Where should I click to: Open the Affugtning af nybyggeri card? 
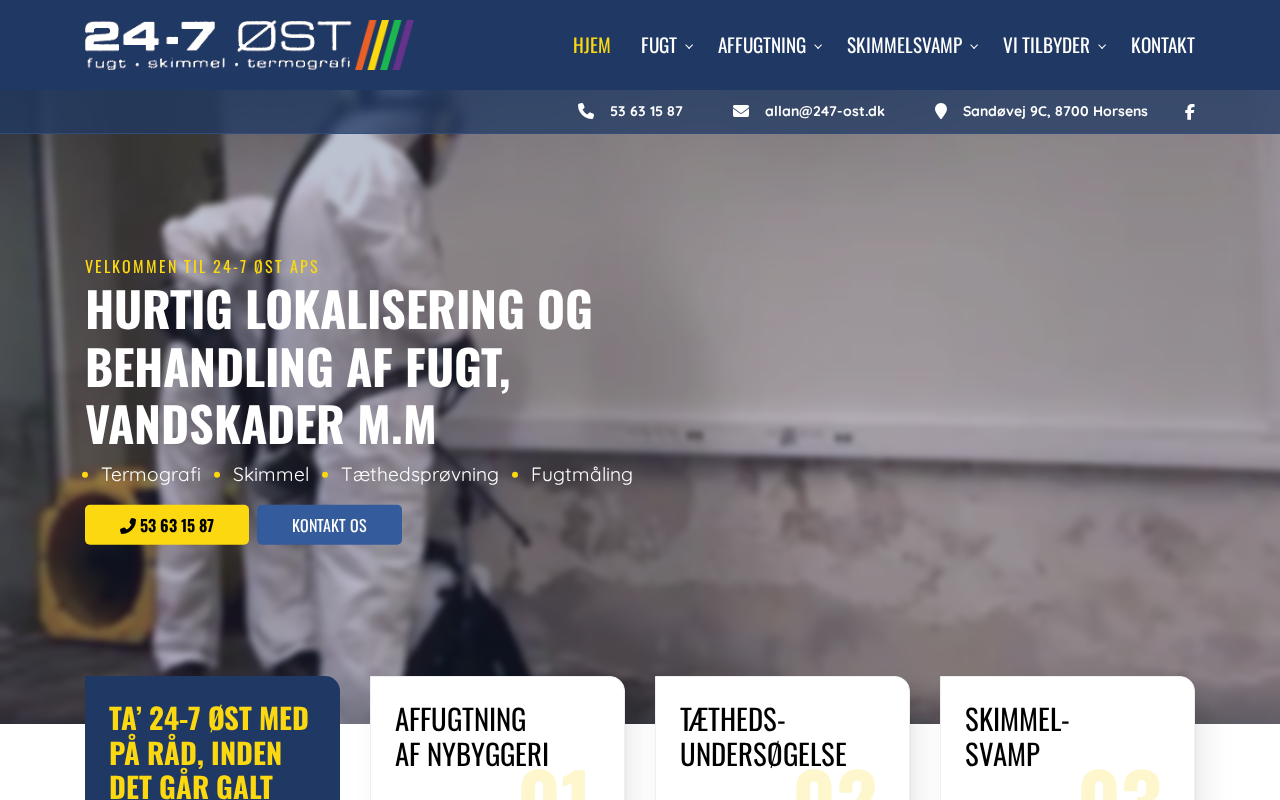click(497, 738)
